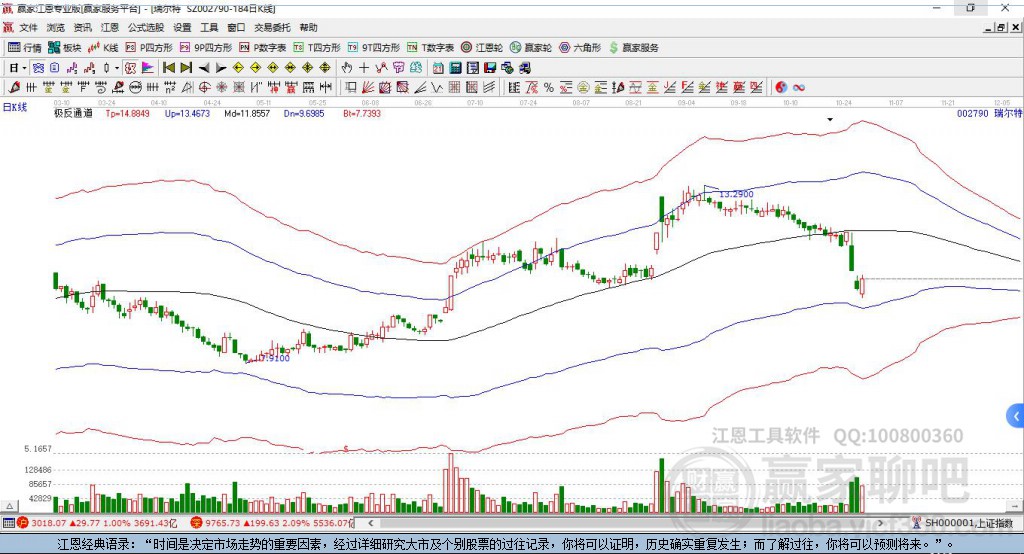Image resolution: width=1024 pixels, height=554 pixels.
Task: Click the SH000001 上证指数 status entry
Action: pyautogui.click(x=963, y=523)
